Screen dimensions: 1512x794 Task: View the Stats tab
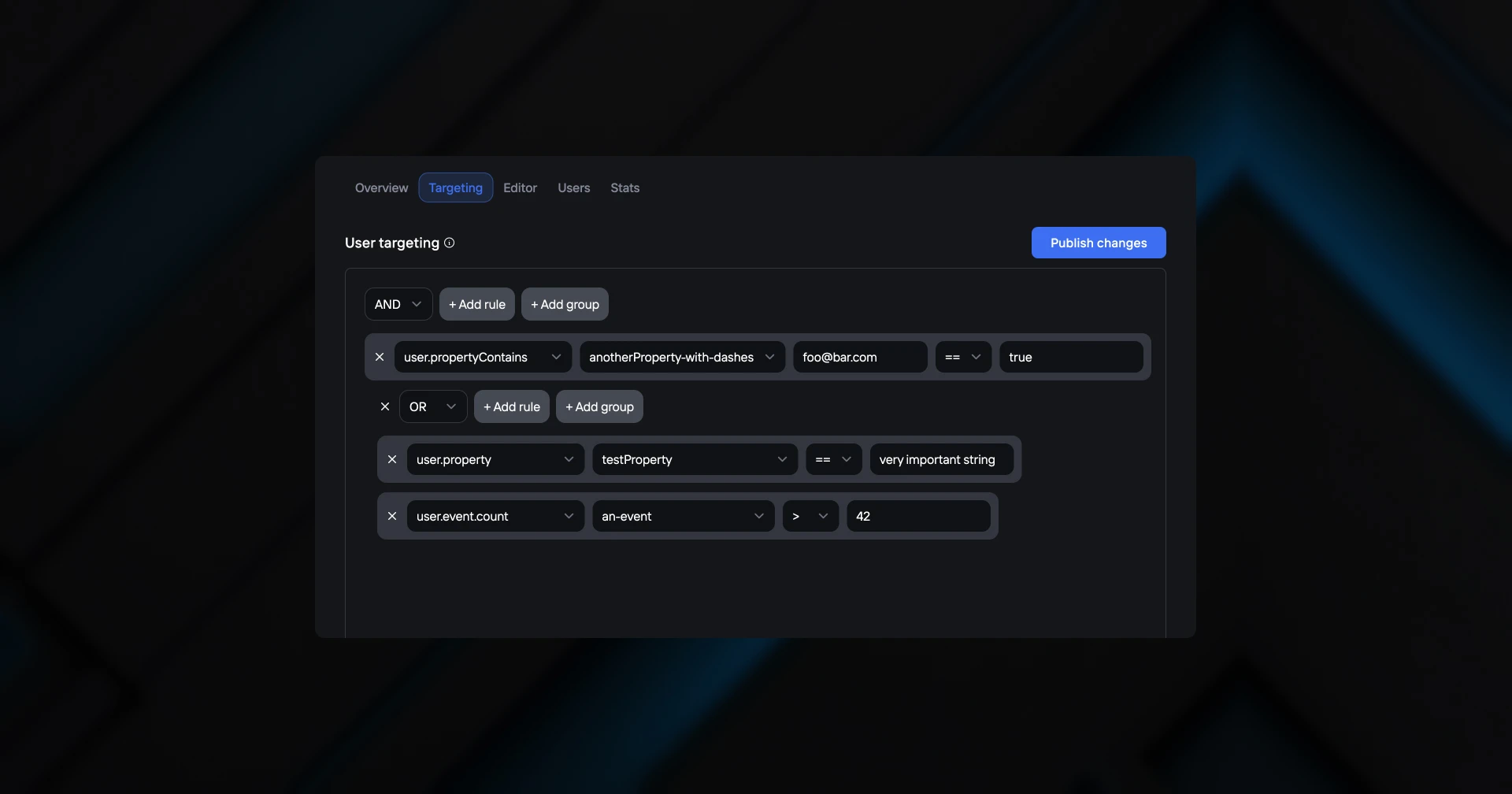click(x=624, y=187)
